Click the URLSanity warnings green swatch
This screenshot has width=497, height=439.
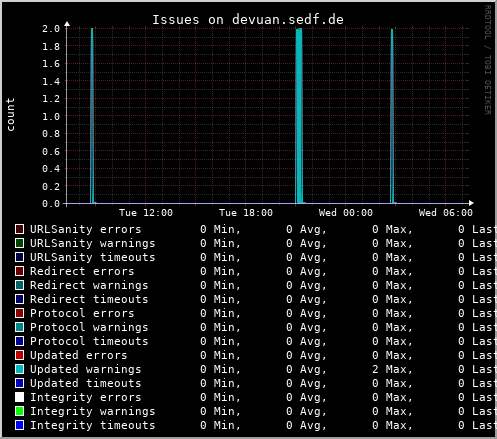click(x=19, y=243)
